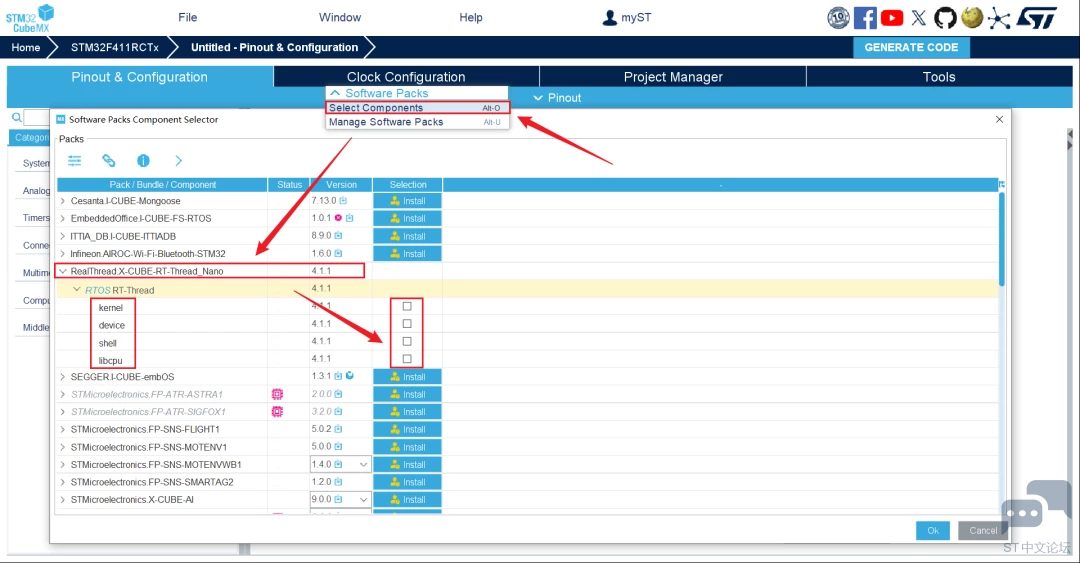1080x563 pixels.
Task: Open the YouTube icon link
Action: tap(892, 17)
